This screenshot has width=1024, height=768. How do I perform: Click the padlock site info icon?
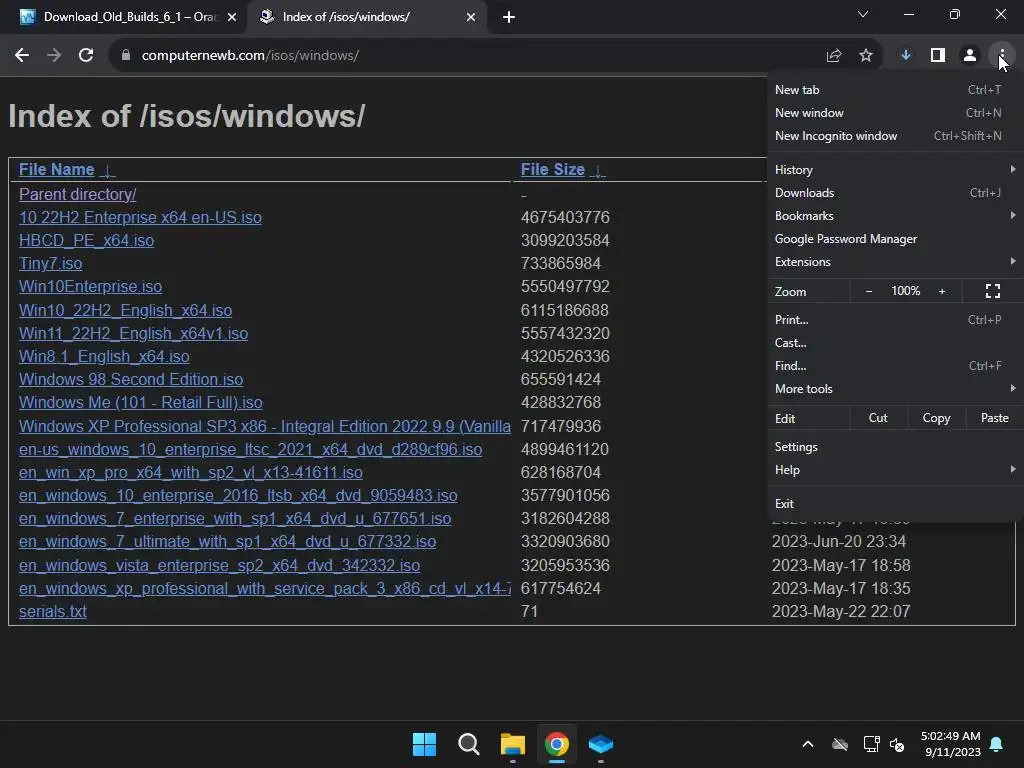pyautogui.click(x=125, y=56)
